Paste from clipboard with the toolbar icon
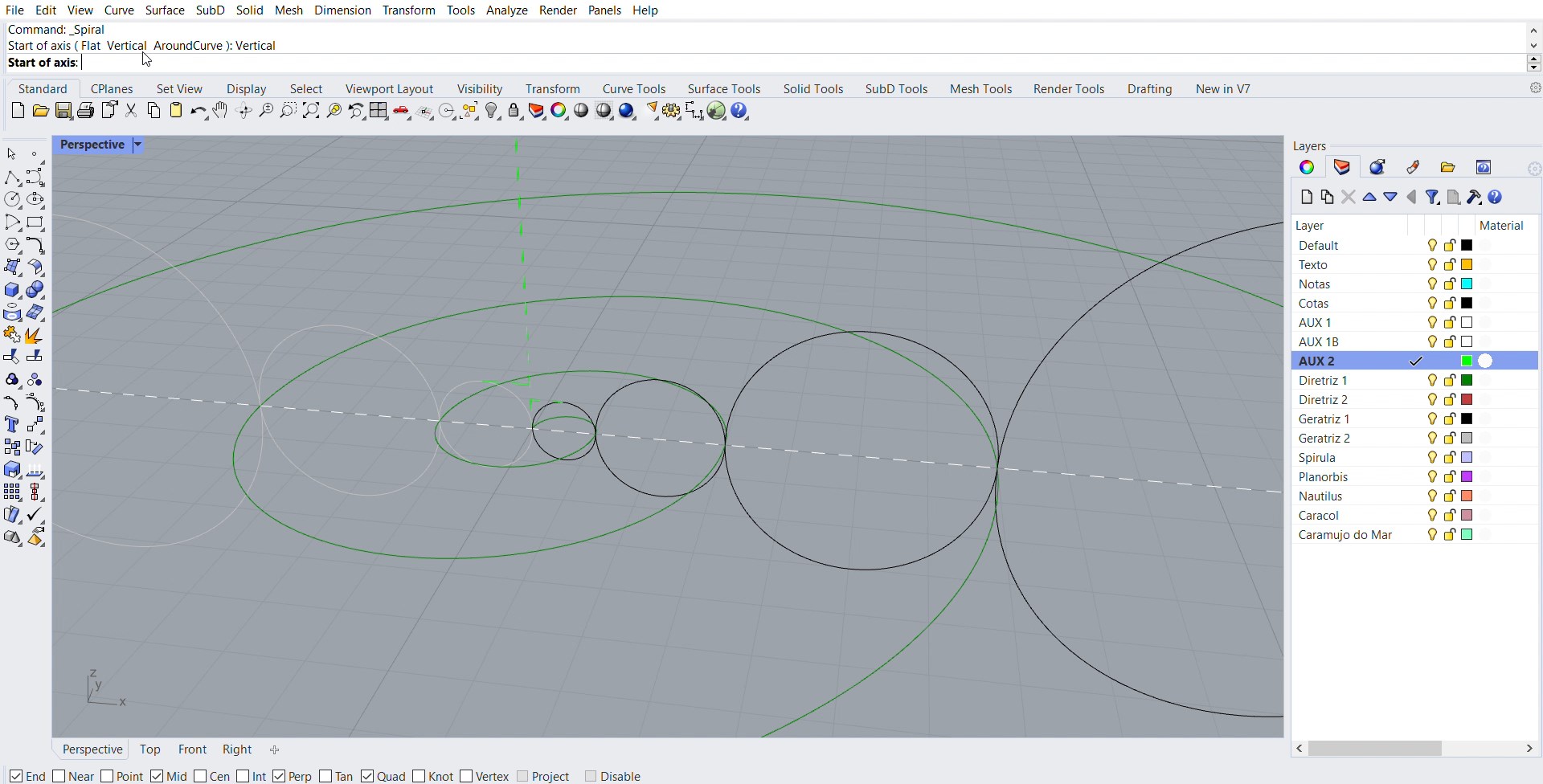 click(x=176, y=111)
